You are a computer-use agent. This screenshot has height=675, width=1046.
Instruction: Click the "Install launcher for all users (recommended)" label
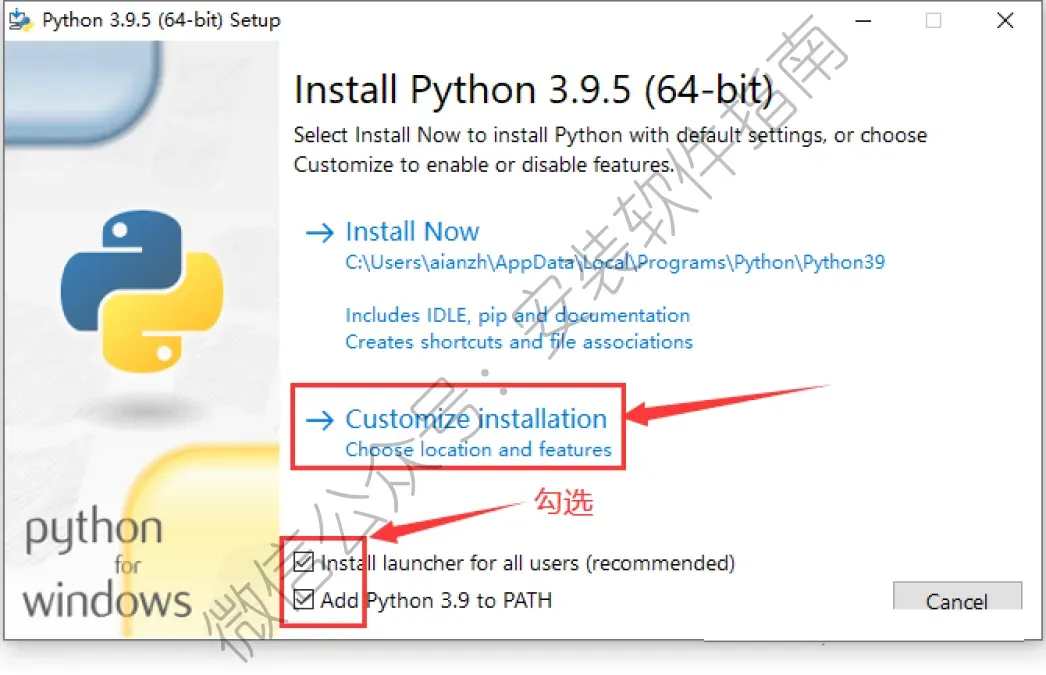coord(528,563)
